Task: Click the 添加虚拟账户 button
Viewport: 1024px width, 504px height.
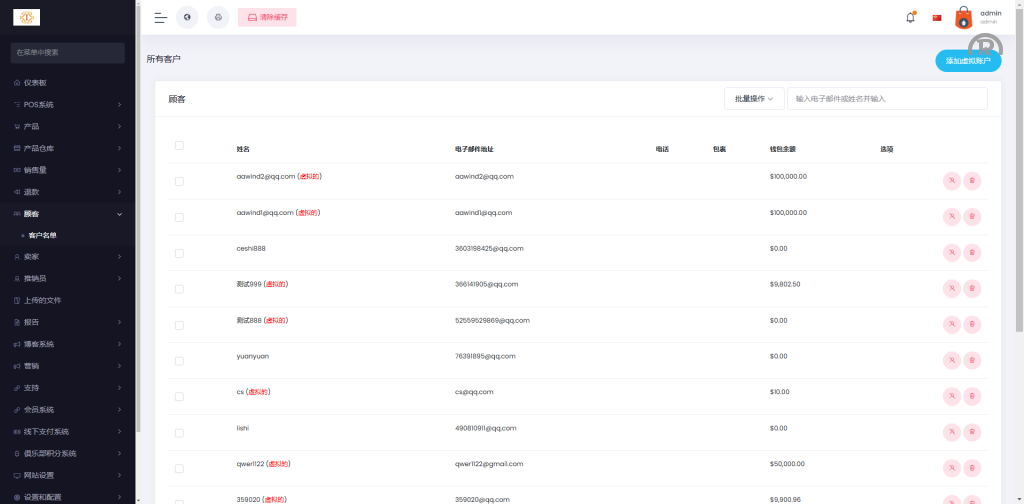Action: tap(968, 61)
